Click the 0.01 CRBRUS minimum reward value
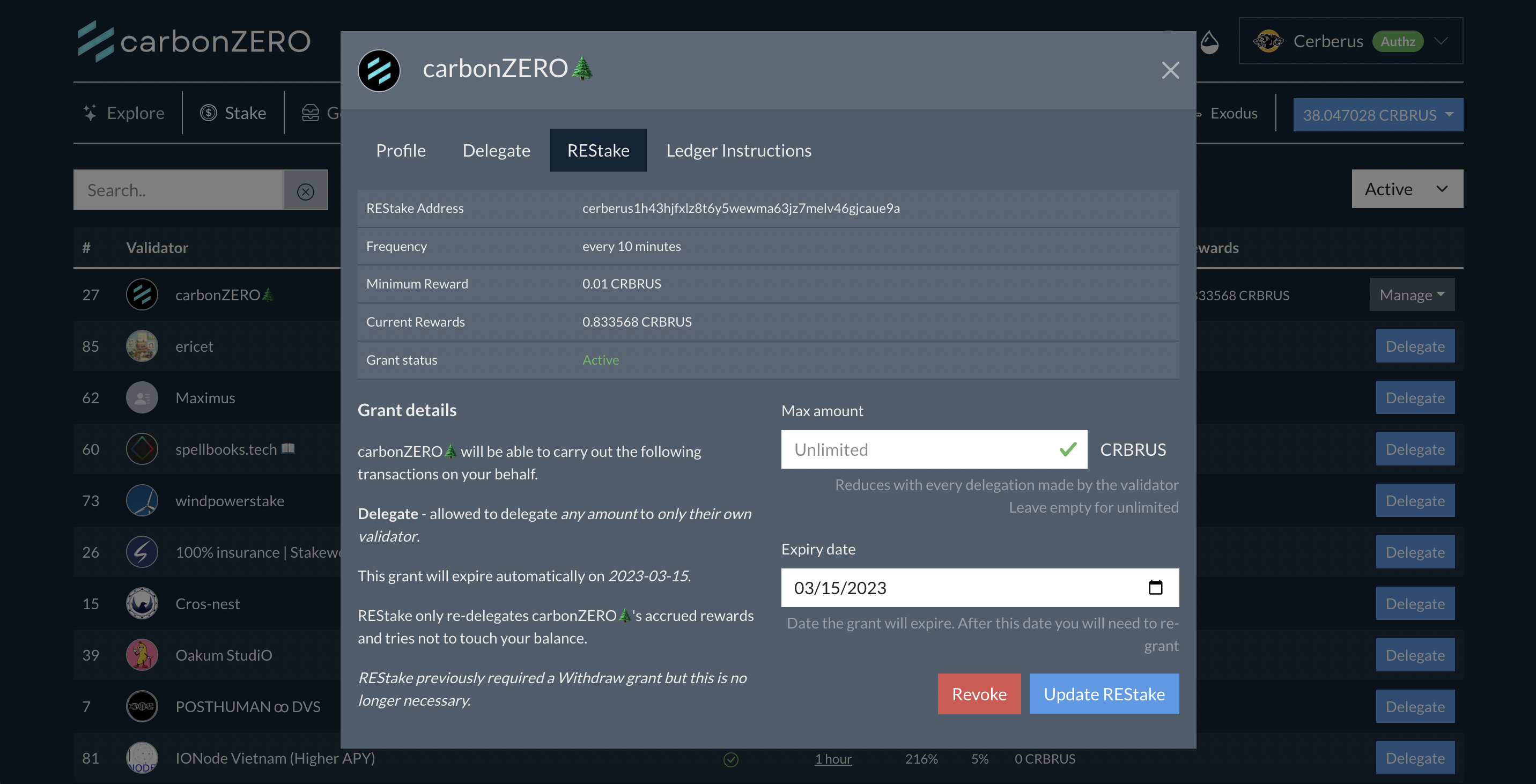Screen dimensions: 1536x784 pyautogui.click(x=621, y=284)
